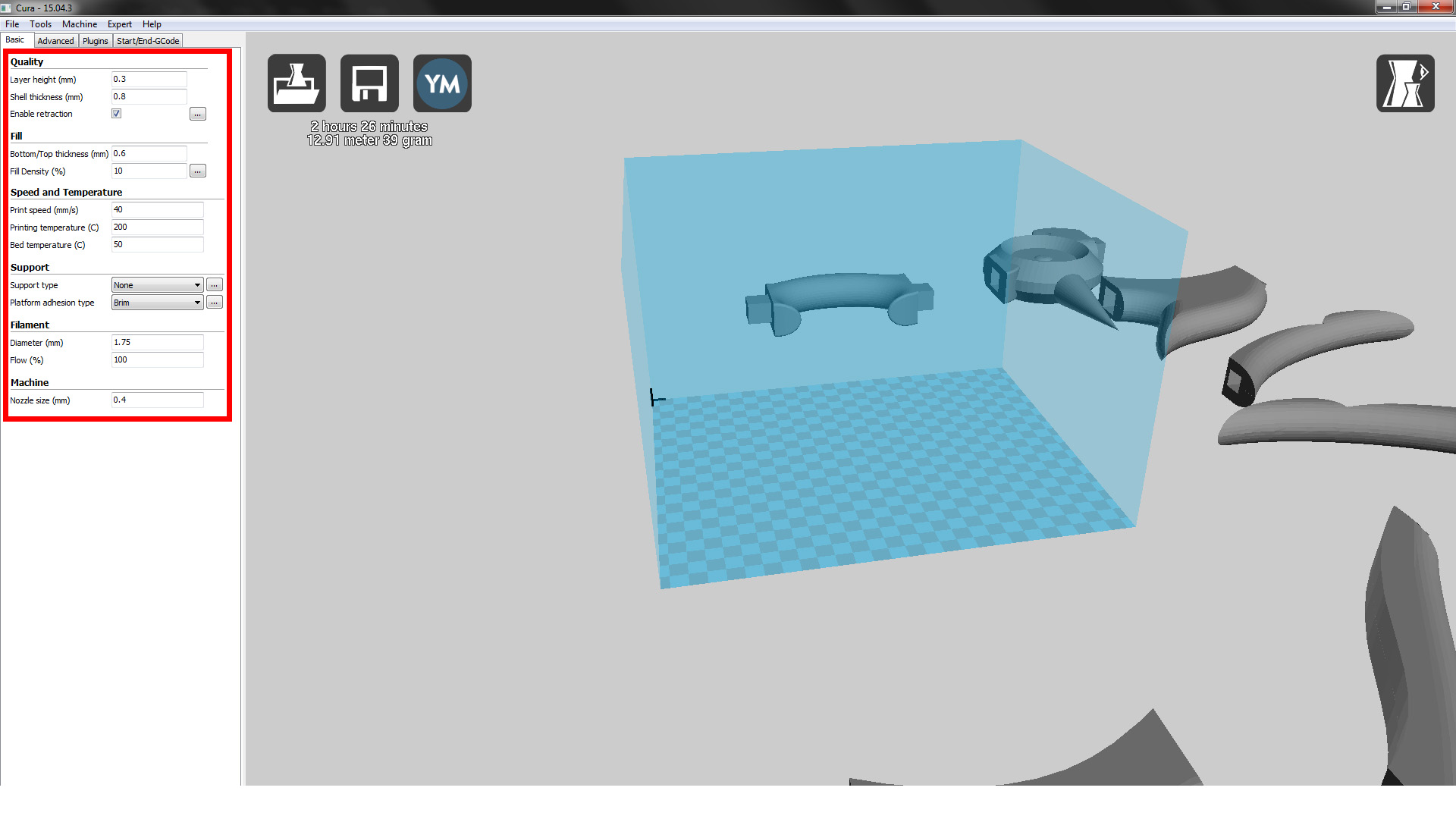
Task: Click the YouMagine YM share icon
Action: click(442, 83)
